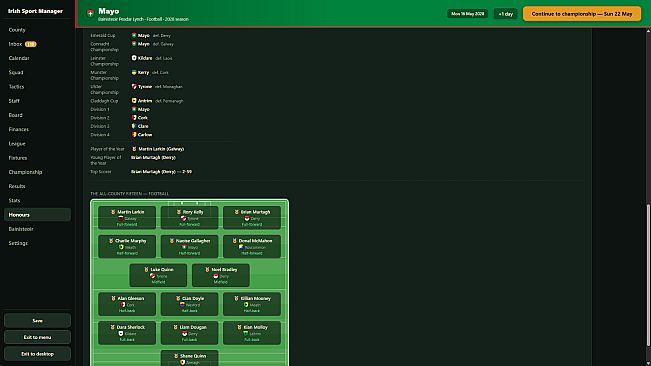This screenshot has width=651, height=366.
Task: Select the Honours sidebar item
Action: pyautogui.click(x=37, y=215)
